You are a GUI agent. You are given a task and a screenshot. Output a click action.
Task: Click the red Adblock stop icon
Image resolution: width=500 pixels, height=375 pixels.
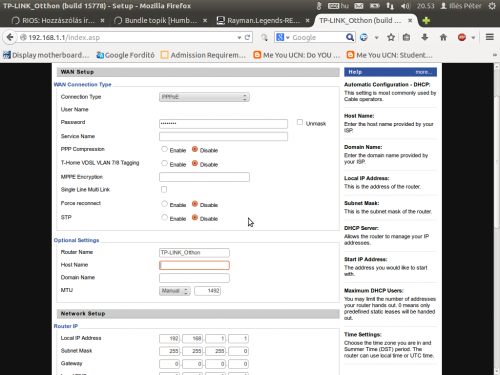tap(462, 37)
